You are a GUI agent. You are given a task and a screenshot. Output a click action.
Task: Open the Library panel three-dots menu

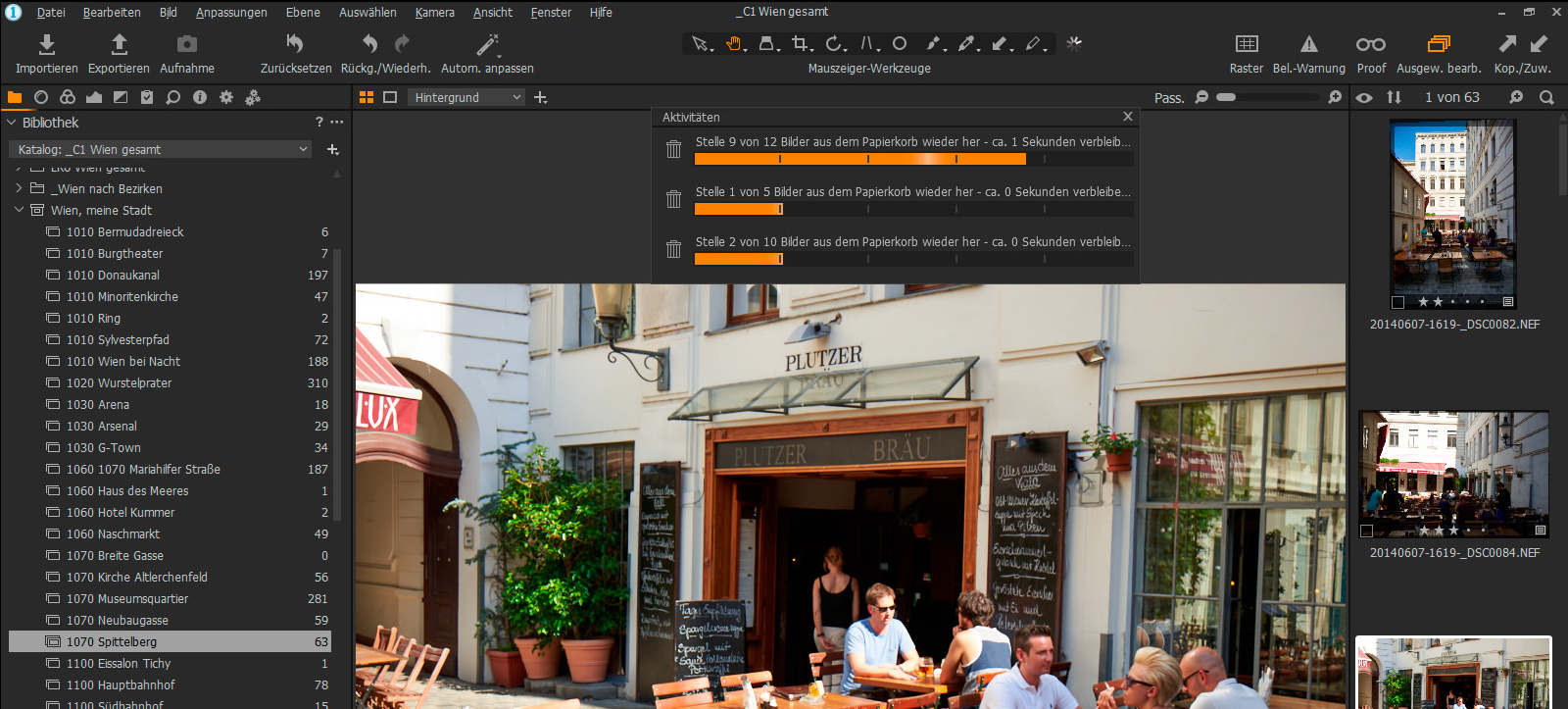pyautogui.click(x=337, y=123)
